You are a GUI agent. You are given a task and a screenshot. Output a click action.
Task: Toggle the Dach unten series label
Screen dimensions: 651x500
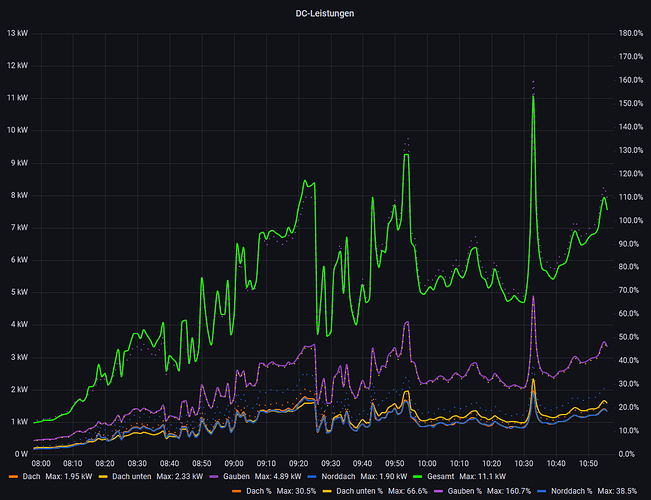(x=132, y=476)
